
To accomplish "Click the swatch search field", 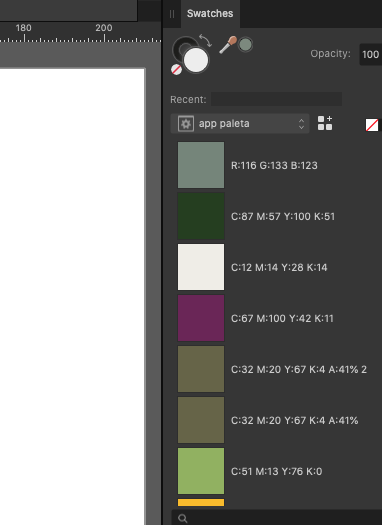I will [x=277, y=518].
